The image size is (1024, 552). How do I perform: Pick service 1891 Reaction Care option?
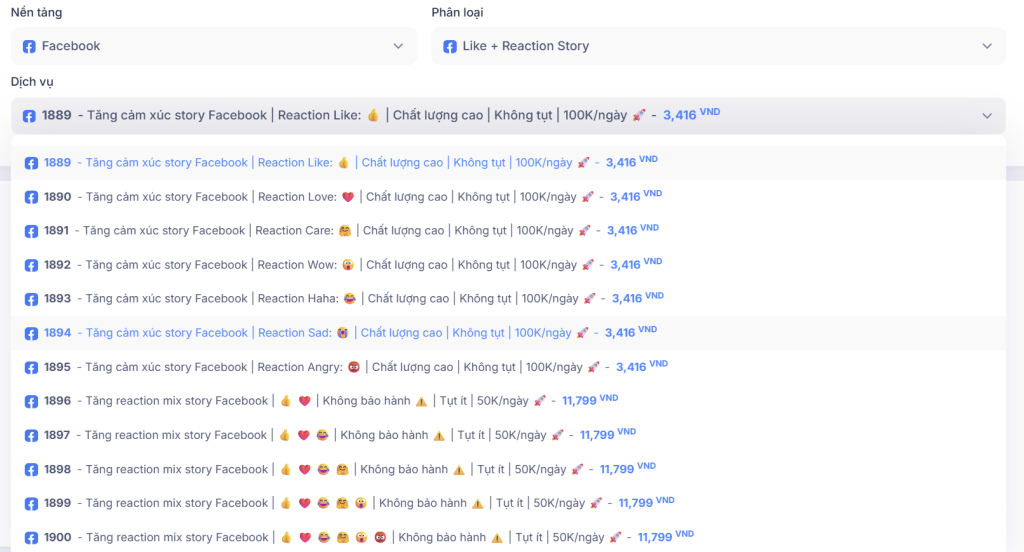coord(300,231)
